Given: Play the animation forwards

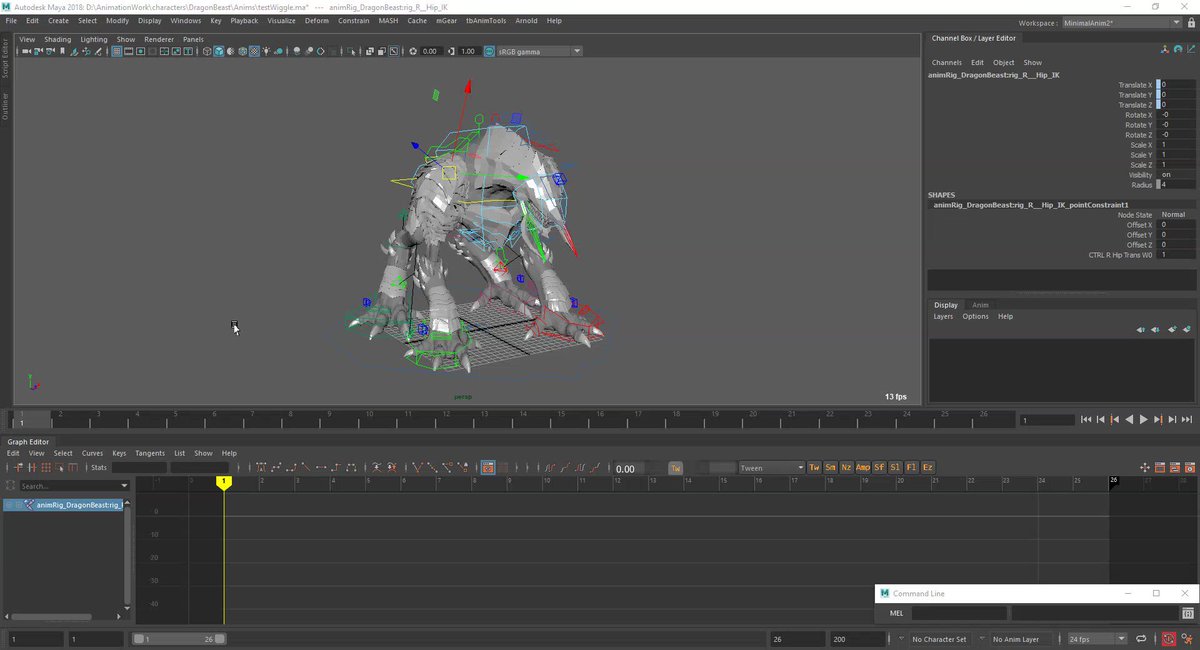Looking at the screenshot, I should [x=1144, y=420].
